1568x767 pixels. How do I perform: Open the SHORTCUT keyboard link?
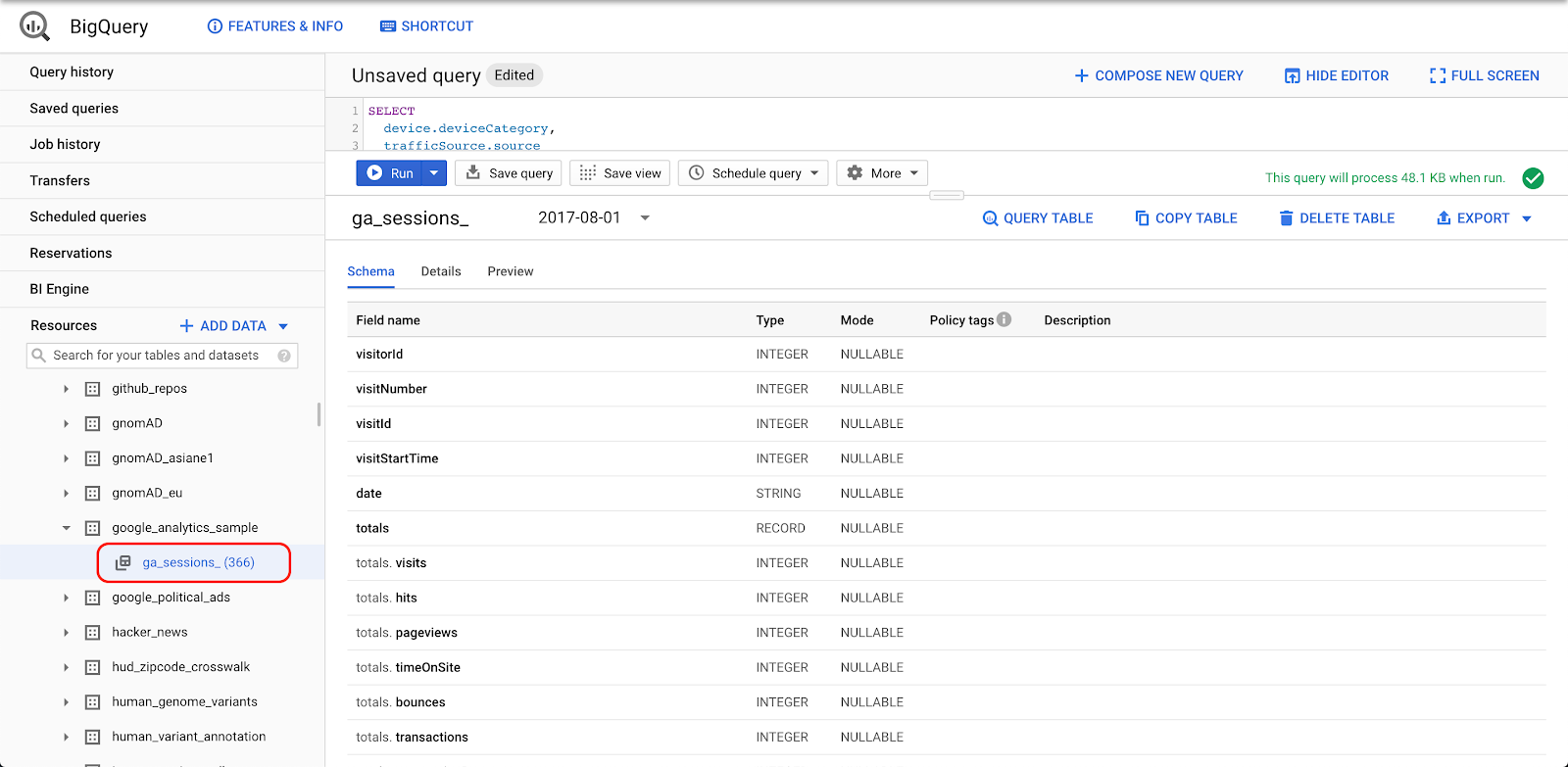426,26
